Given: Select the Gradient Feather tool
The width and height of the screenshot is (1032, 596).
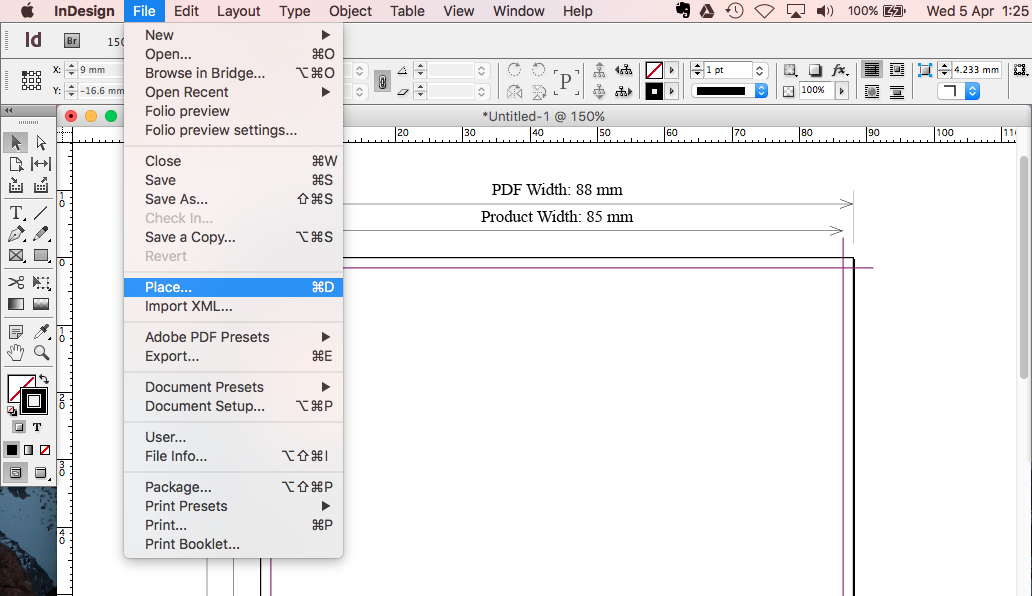Looking at the screenshot, I should point(41,304).
